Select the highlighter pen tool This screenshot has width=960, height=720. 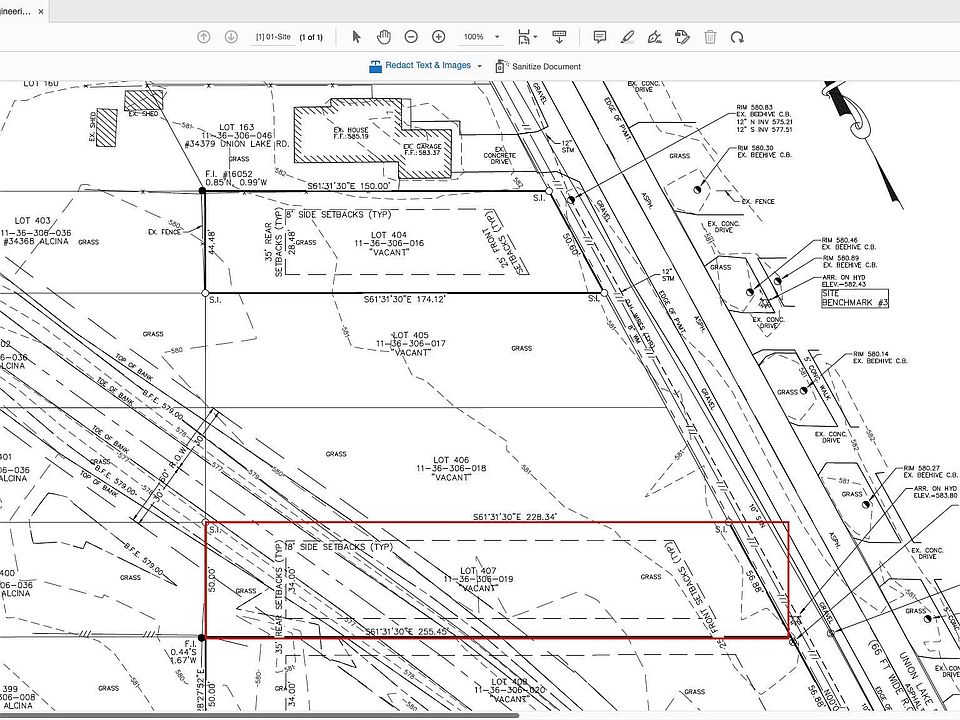[x=627, y=37]
